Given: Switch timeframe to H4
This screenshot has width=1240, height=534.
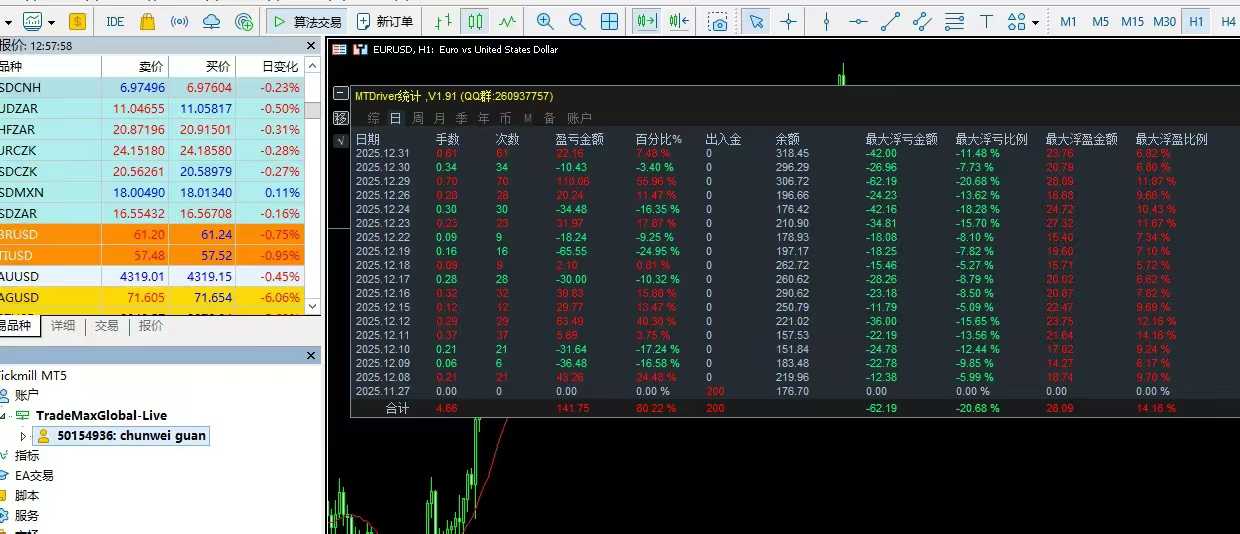Looking at the screenshot, I should 1228,21.
